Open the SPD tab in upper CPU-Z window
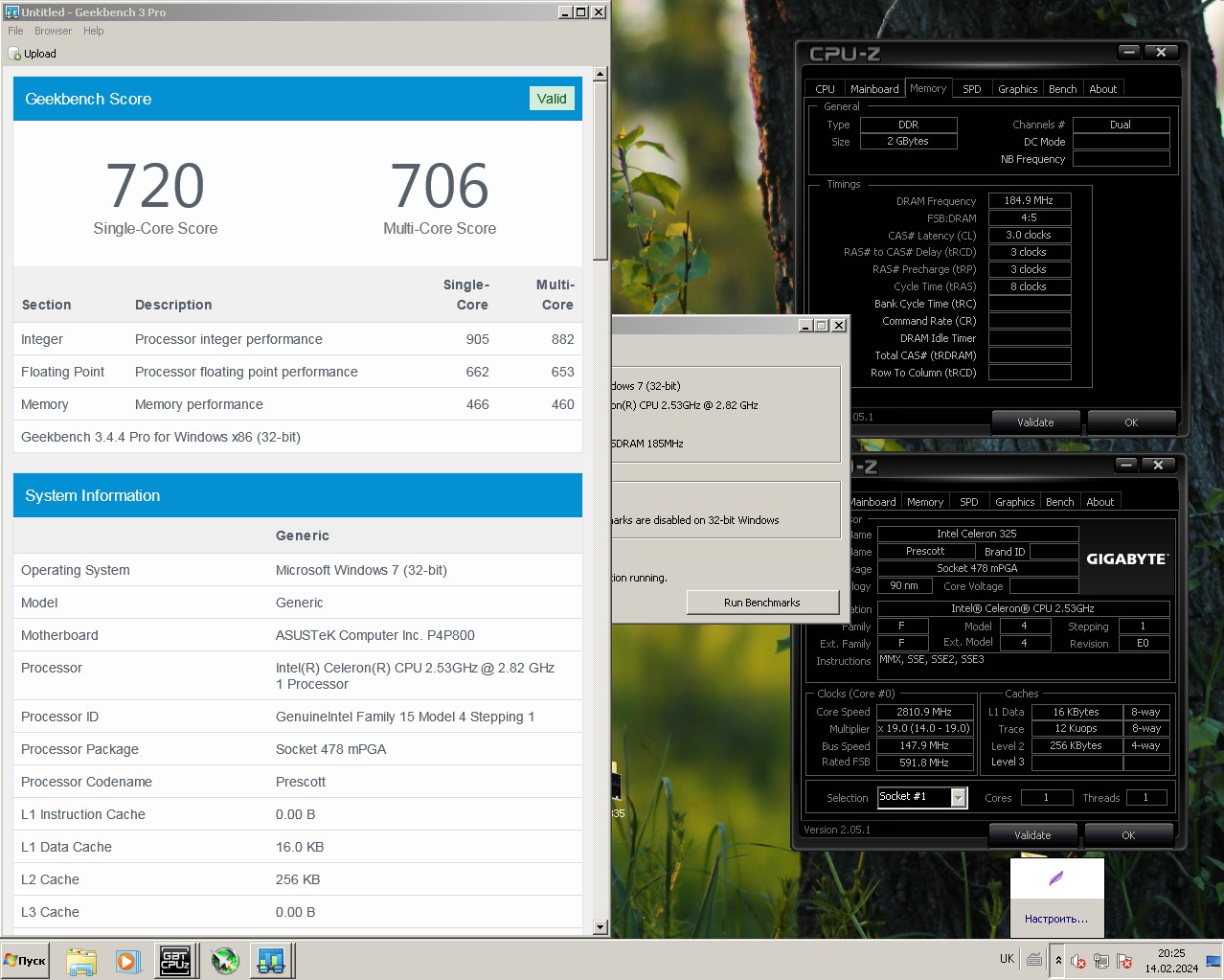Viewport: 1224px width, 980px height. click(x=972, y=89)
